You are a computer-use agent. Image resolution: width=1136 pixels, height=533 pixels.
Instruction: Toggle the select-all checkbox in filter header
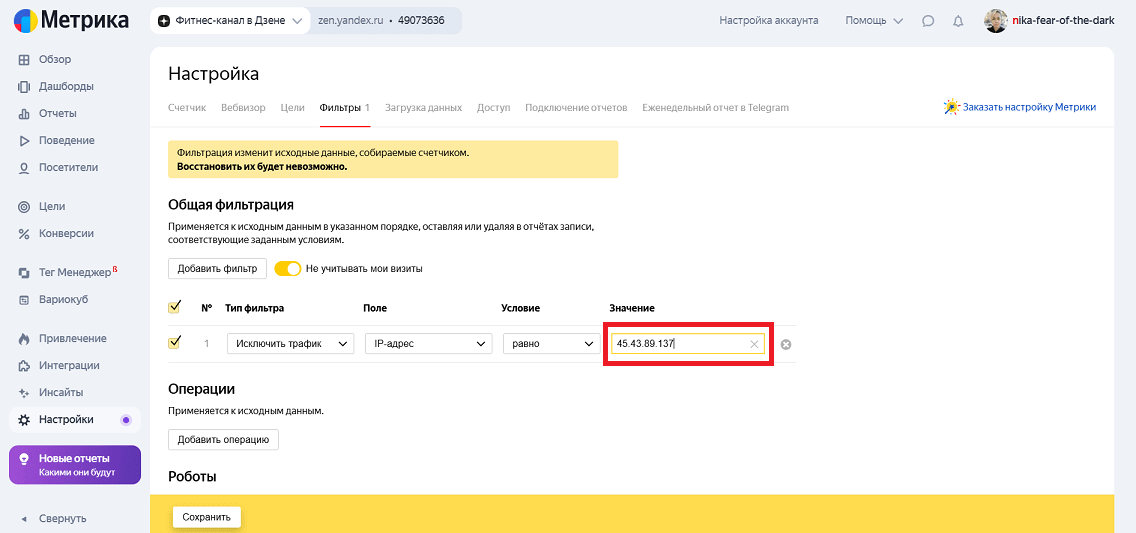pos(175,307)
